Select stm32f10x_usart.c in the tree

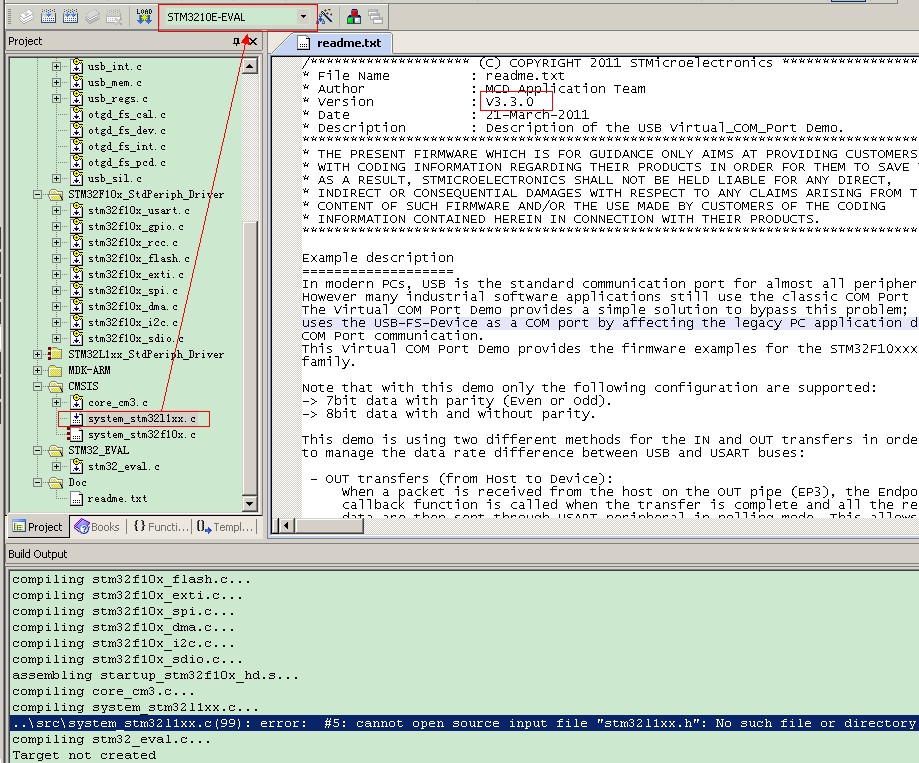pos(139,210)
